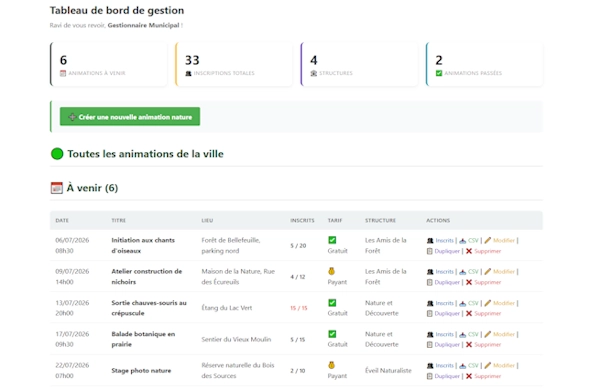
Task: Click the calendar icon in the Animations à venir card
Action: click(63, 73)
